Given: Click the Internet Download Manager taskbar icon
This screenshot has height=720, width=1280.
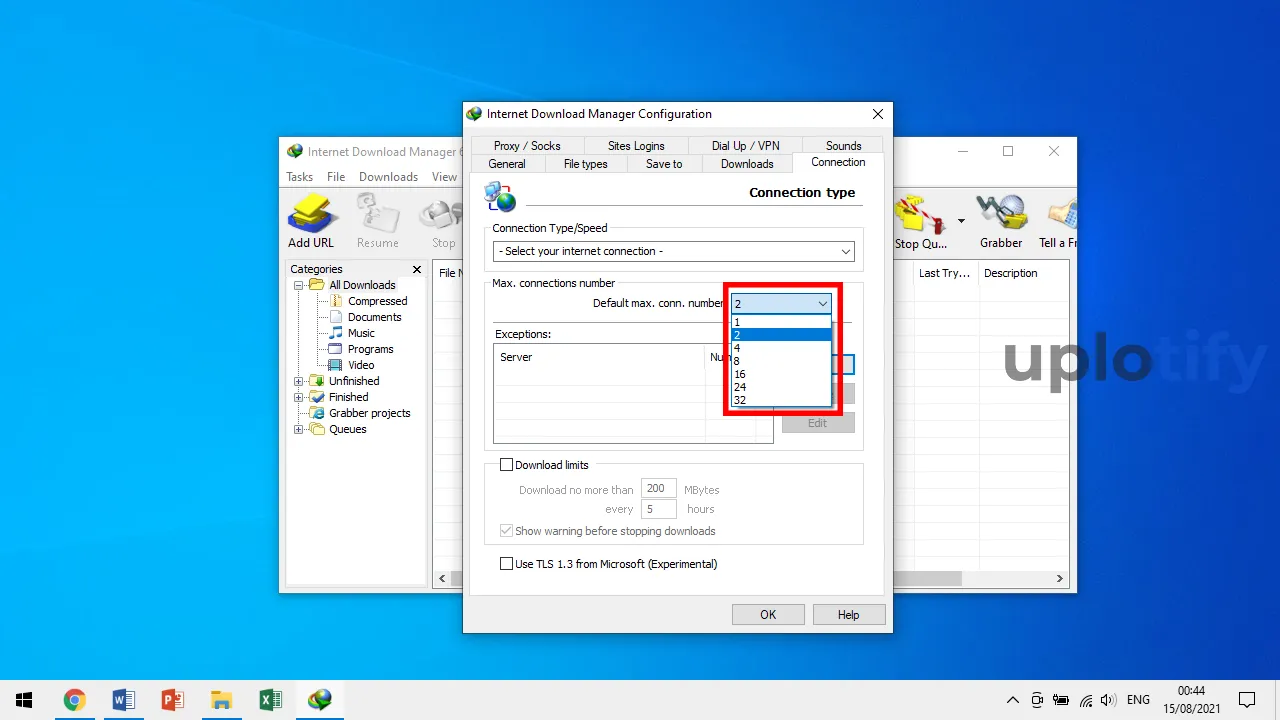Looking at the screenshot, I should (320, 700).
